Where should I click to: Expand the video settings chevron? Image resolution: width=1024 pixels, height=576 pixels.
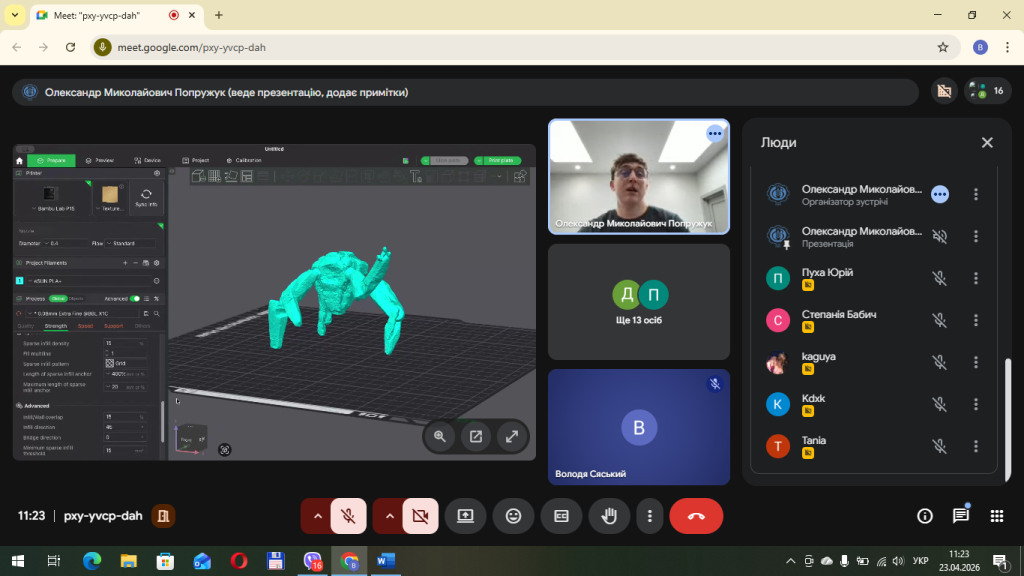point(389,516)
